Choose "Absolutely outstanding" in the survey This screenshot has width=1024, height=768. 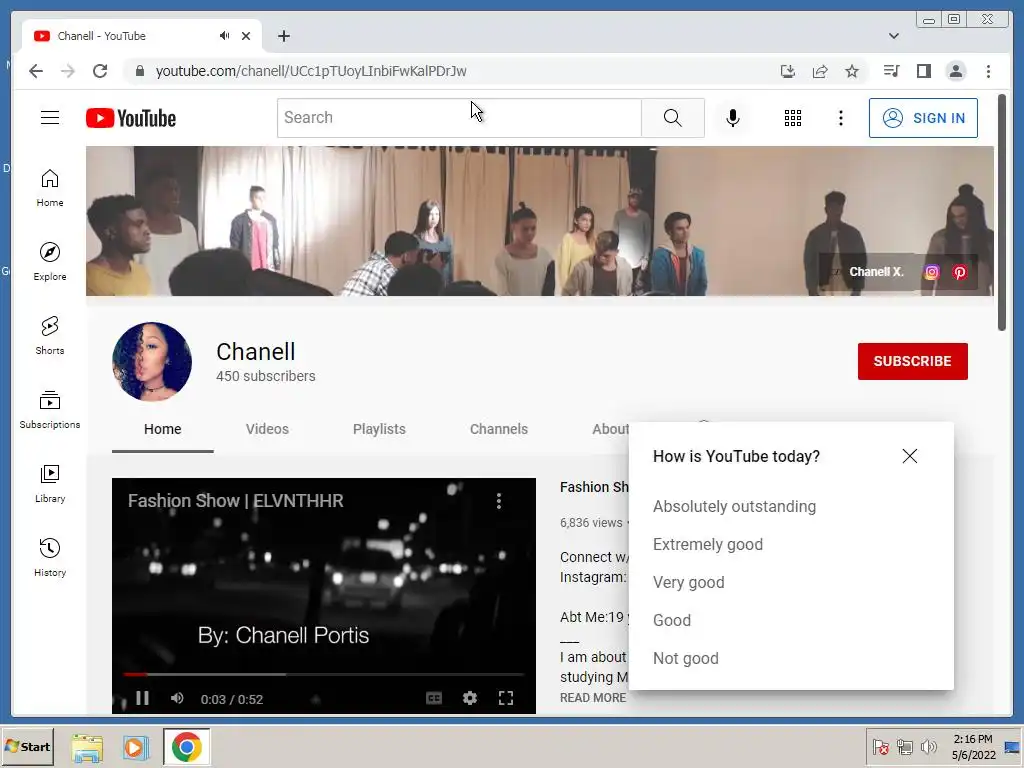(x=734, y=506)
